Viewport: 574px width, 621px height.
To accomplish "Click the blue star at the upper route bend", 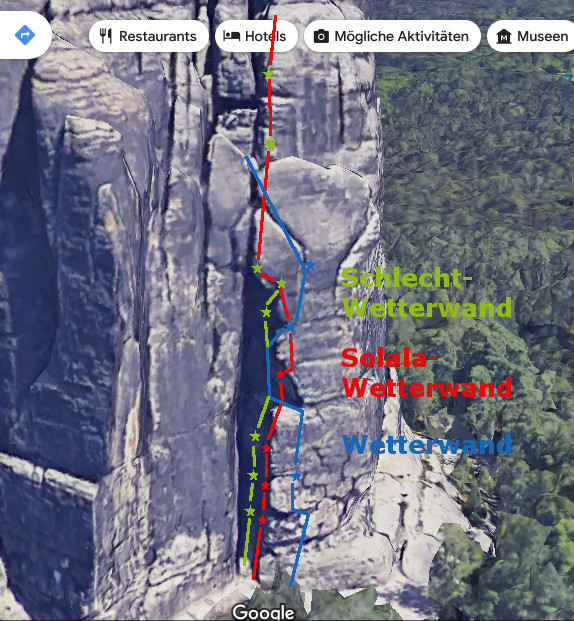I will (310, 265).
